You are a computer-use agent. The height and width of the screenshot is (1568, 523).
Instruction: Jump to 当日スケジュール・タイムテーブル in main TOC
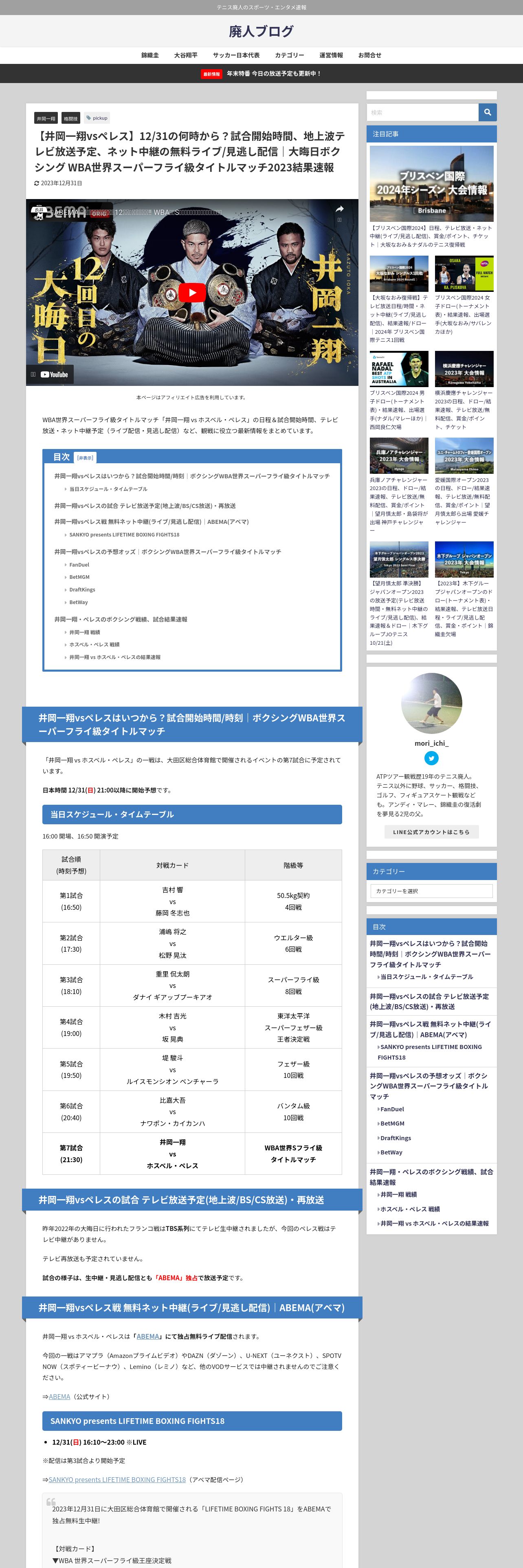108,489
